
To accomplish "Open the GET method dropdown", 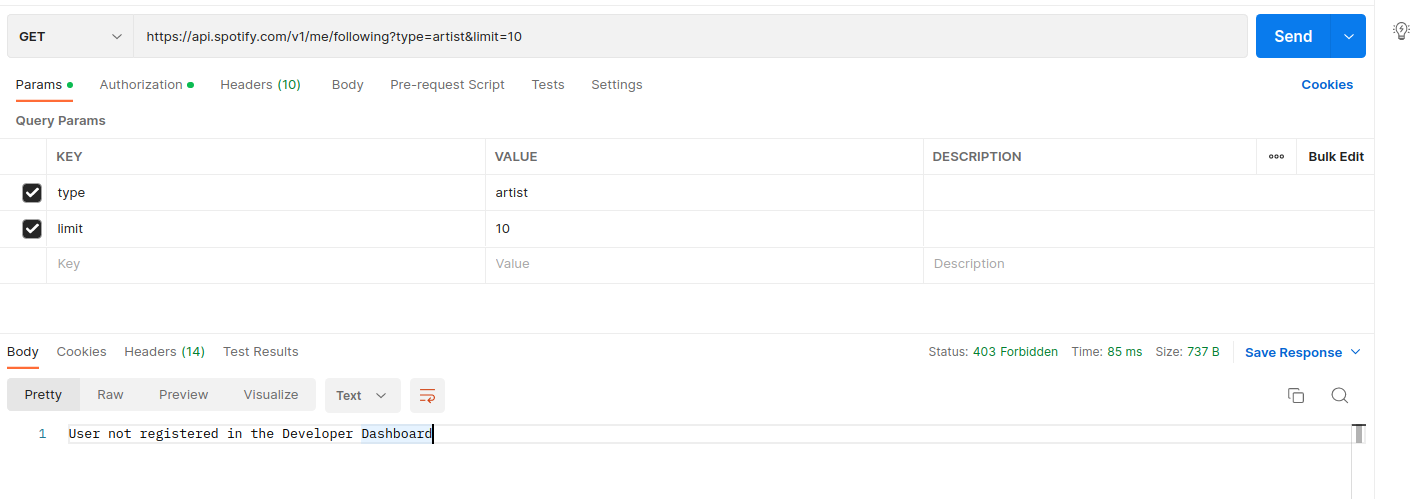I will tap(71, 36).
